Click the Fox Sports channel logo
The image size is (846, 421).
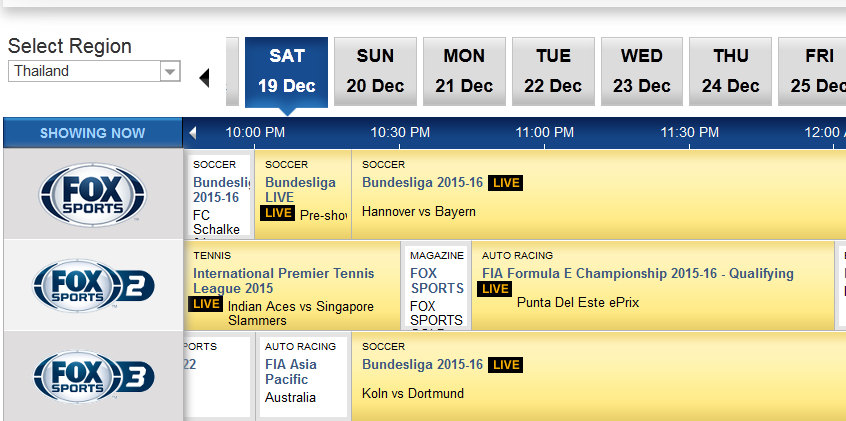coord(92,195)
